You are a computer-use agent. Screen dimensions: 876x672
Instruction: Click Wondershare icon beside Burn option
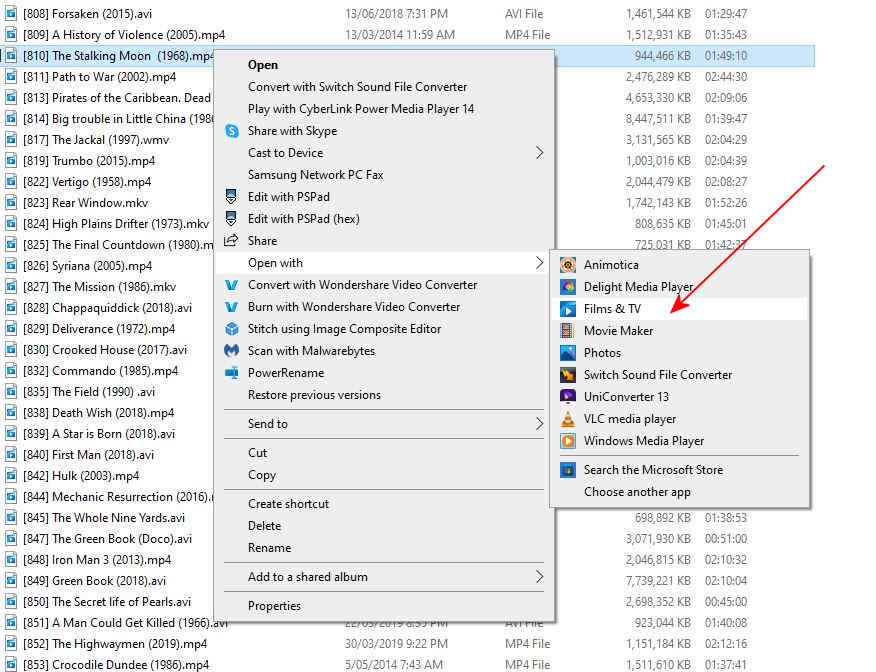[x=231, y=307]
